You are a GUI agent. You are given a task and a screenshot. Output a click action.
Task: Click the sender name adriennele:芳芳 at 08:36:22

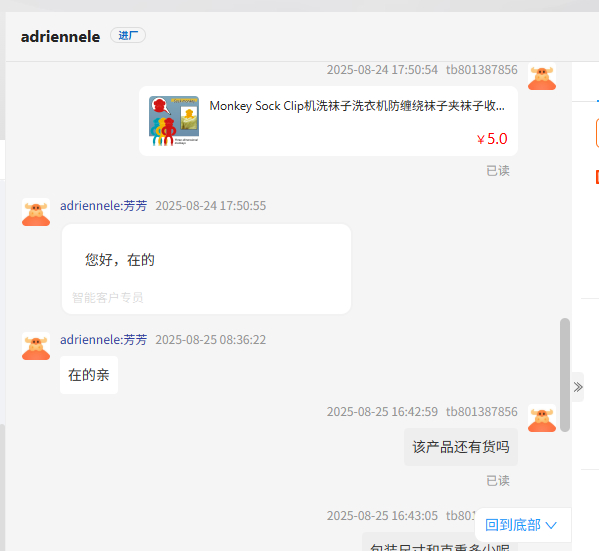pyautogui.click(x=104, y=340)
